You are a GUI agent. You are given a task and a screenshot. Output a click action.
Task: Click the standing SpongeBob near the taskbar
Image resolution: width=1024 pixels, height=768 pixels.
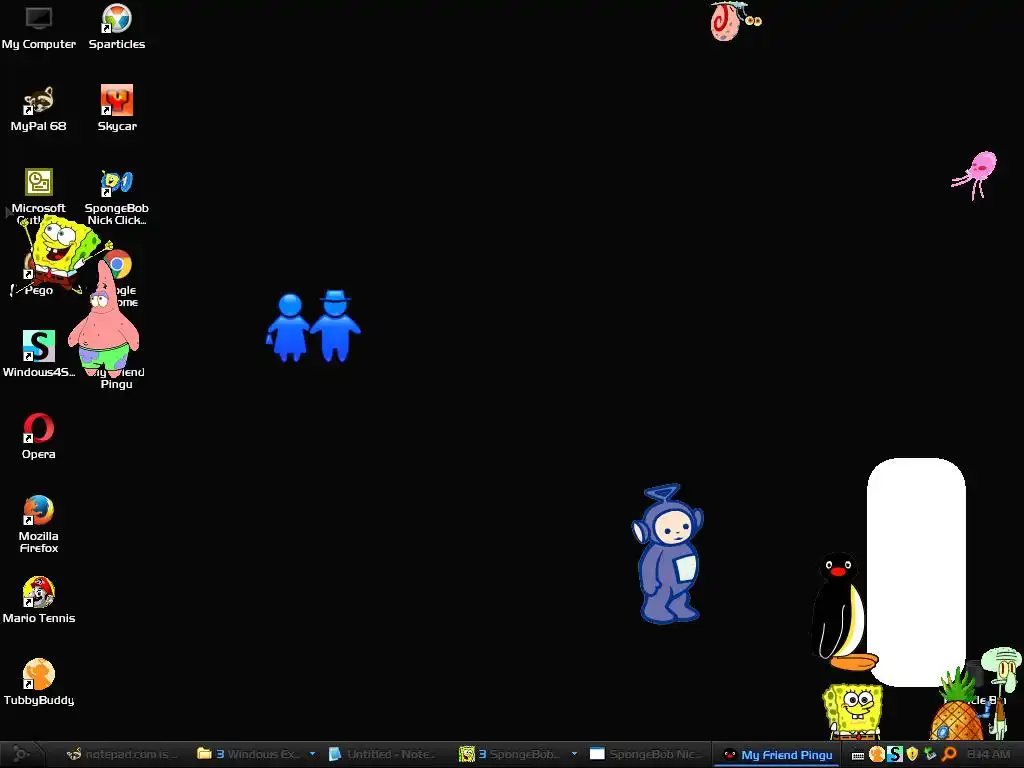click(x=852, y=712)
